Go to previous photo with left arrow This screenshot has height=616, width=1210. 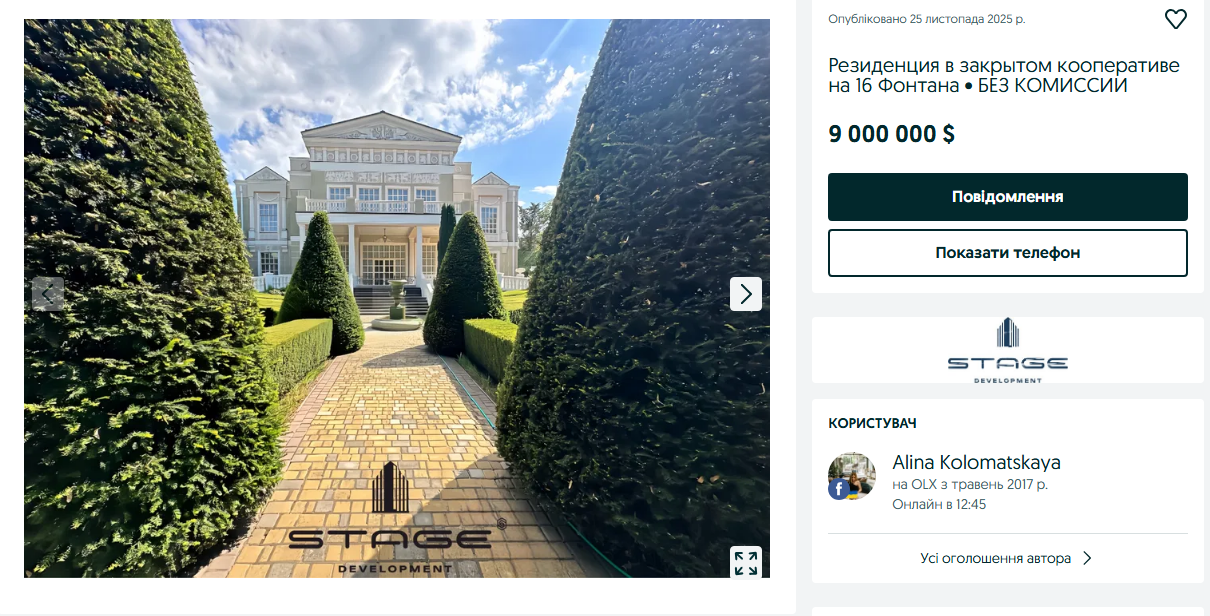click(x=48, y=294)
